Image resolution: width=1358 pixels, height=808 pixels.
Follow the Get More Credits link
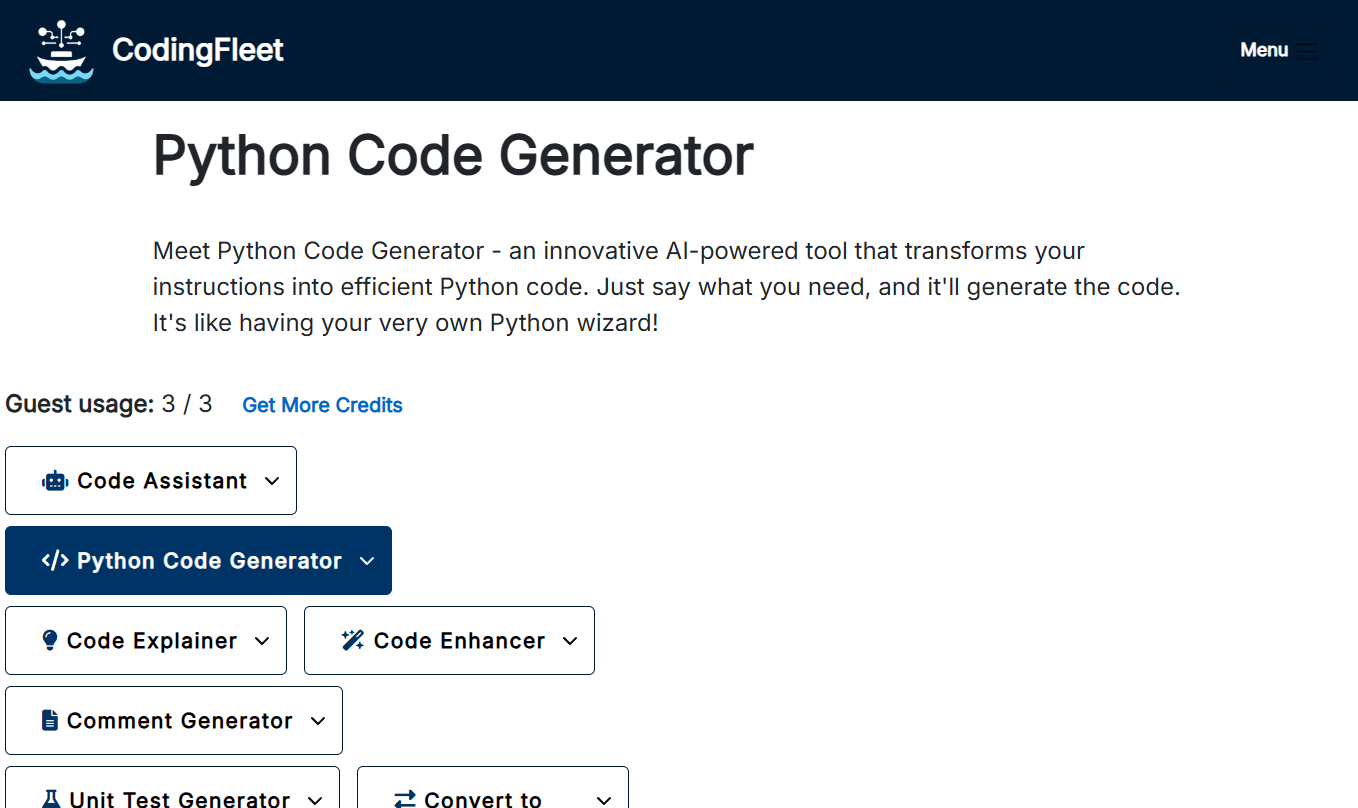click(322, 405)
